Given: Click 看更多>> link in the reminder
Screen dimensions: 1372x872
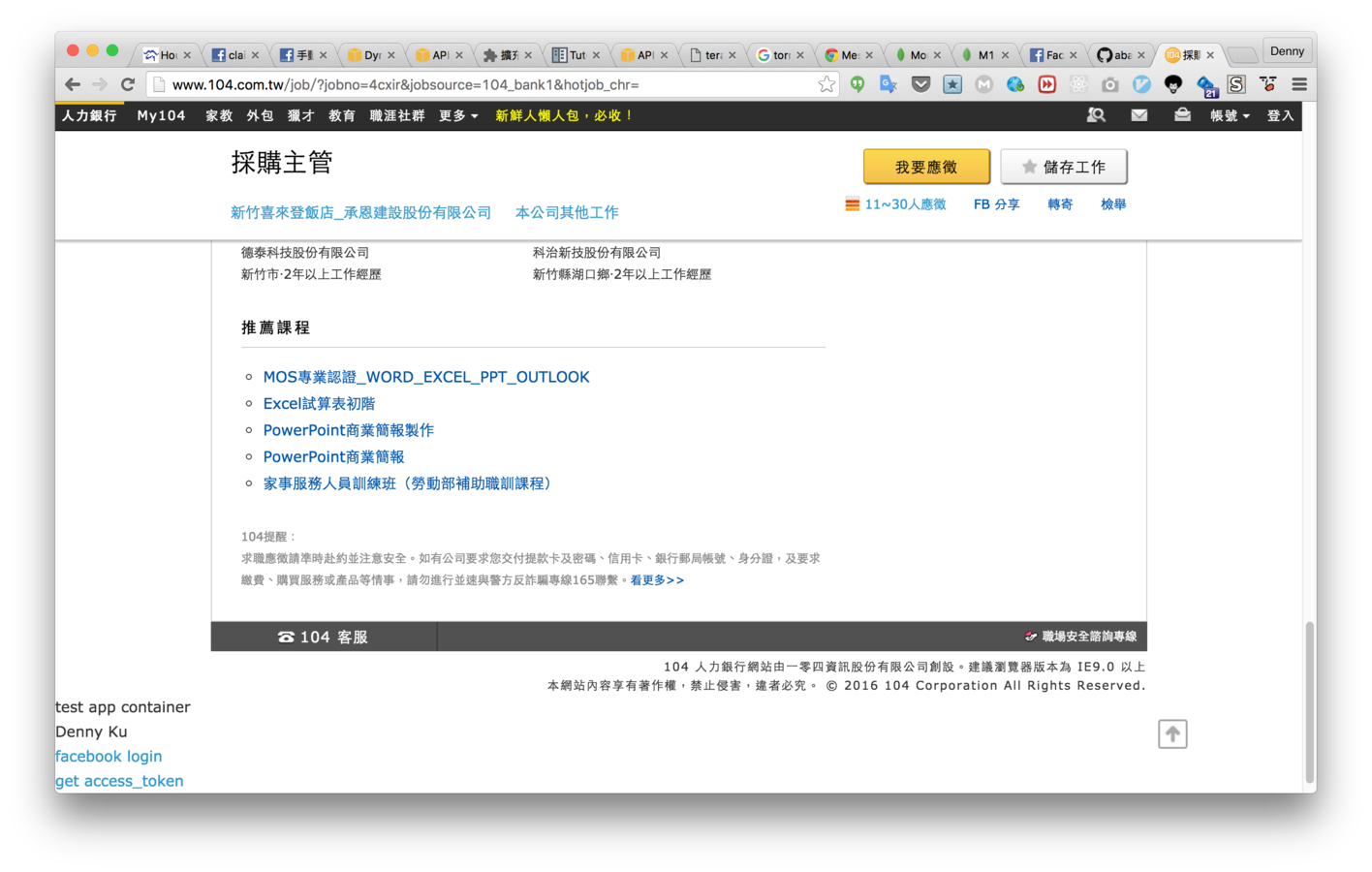Looking at the screenshot, I should (x=657, y=580).
